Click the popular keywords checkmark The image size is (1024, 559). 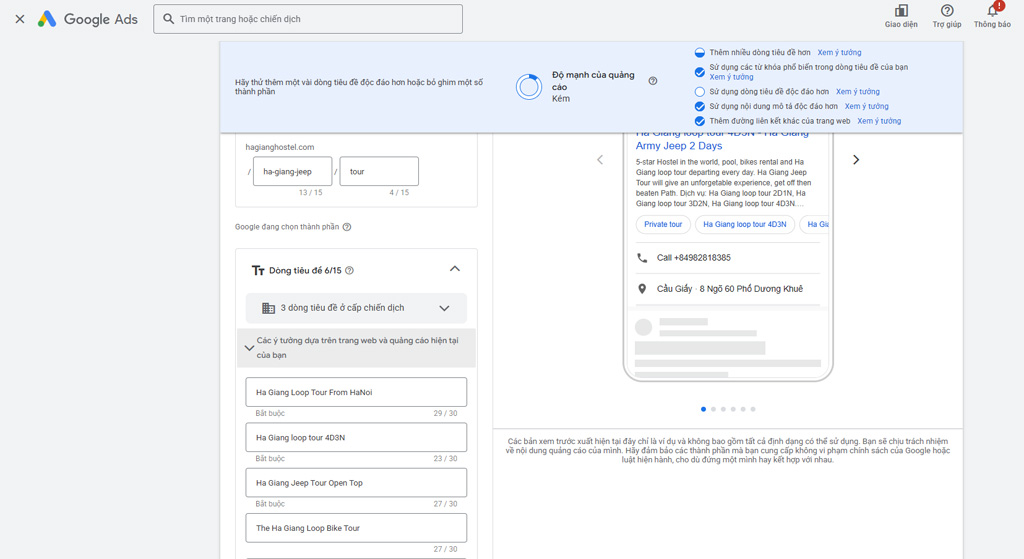(x=699, y=72)
